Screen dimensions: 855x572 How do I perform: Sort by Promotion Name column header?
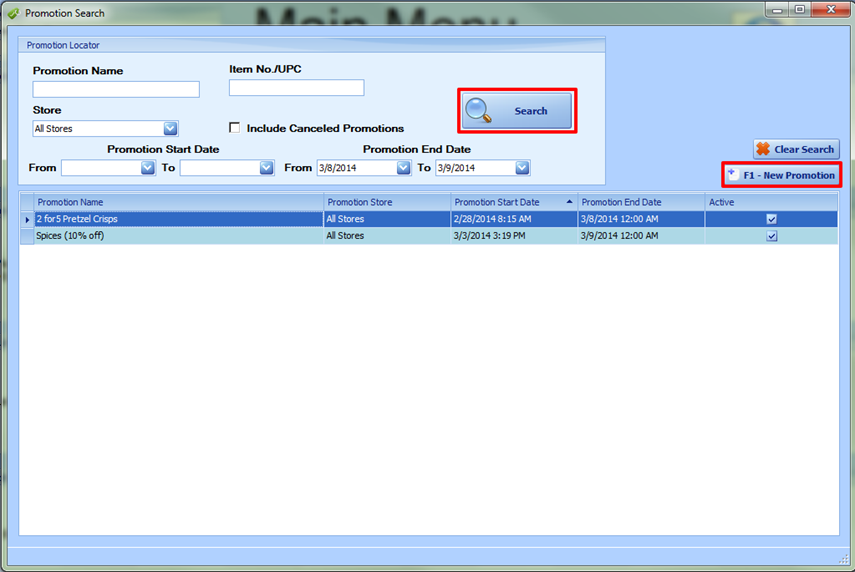pos(70,202)
